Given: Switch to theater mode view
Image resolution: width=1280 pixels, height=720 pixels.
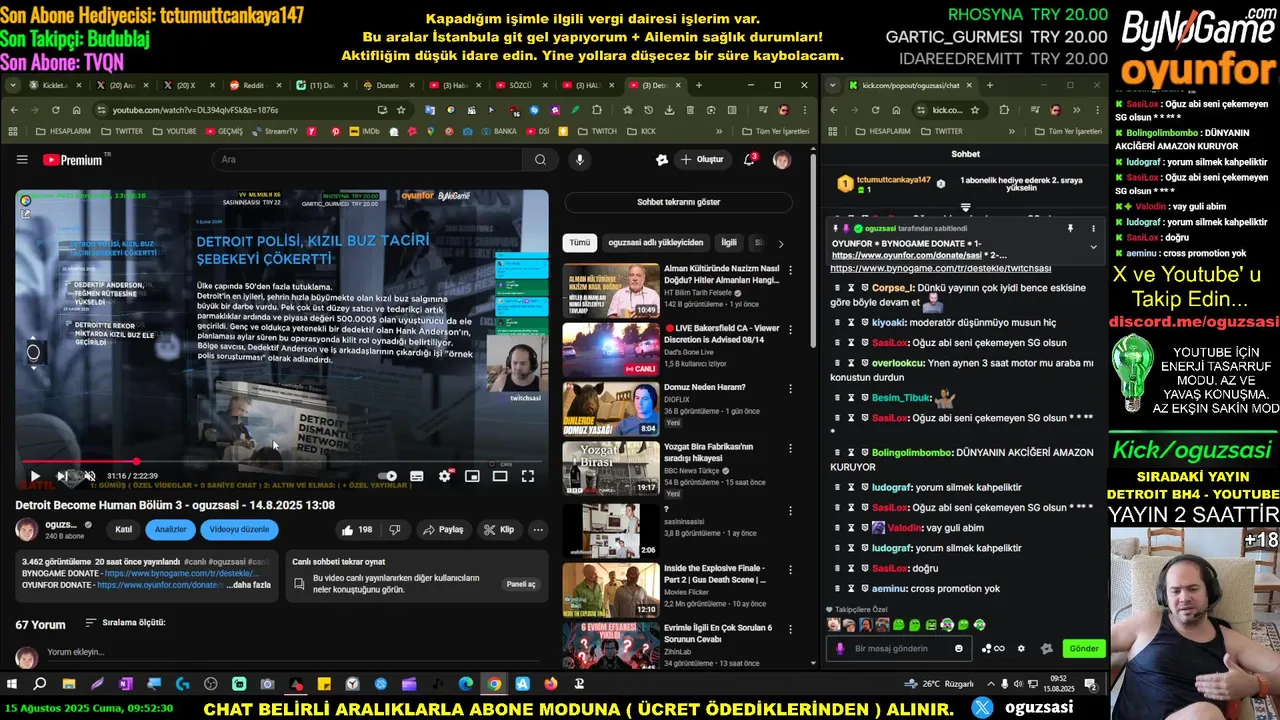Looking at the screenshot, I should 500,476.
